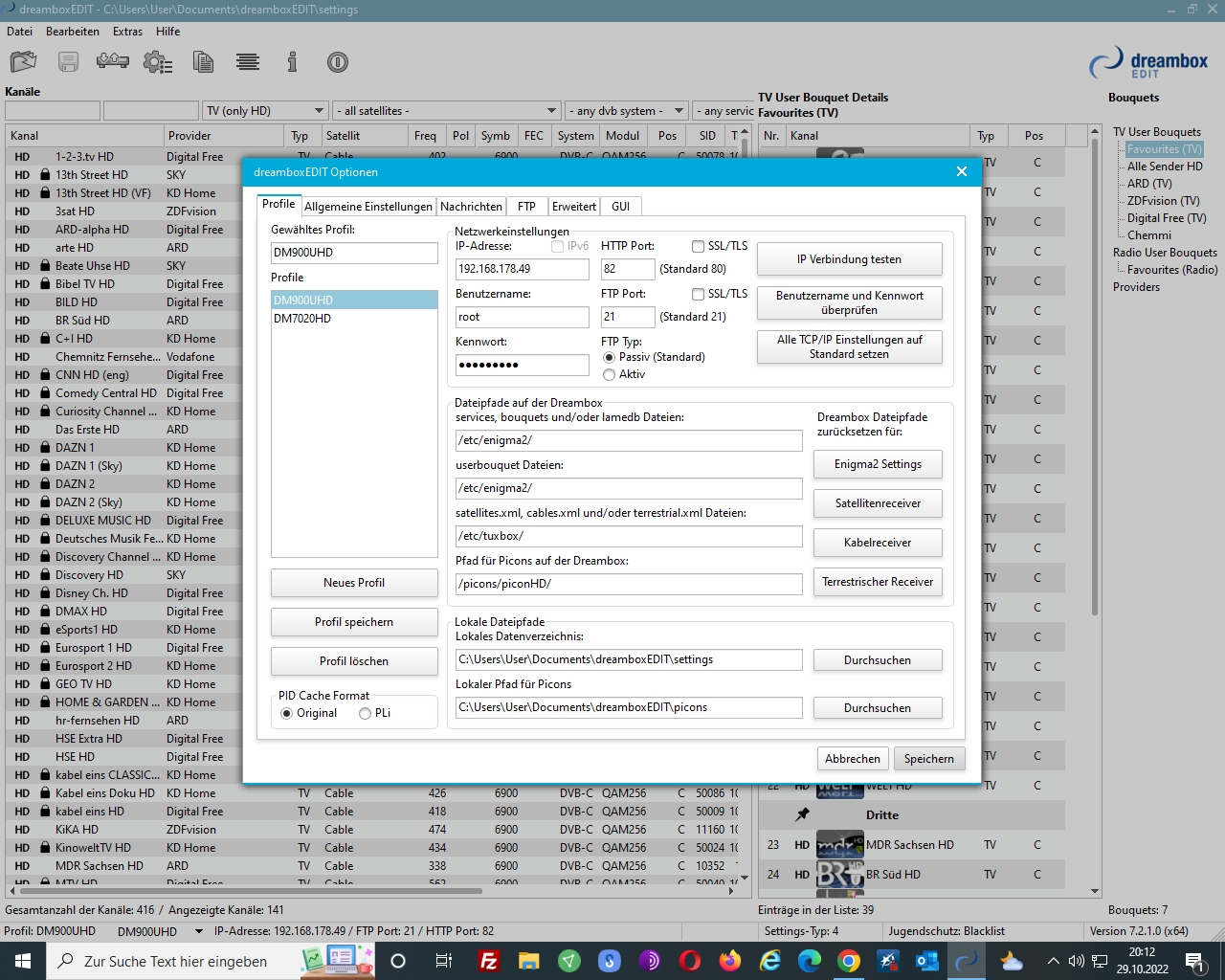Show hidden system tray icons chevron

click(x=1053, y=961)
